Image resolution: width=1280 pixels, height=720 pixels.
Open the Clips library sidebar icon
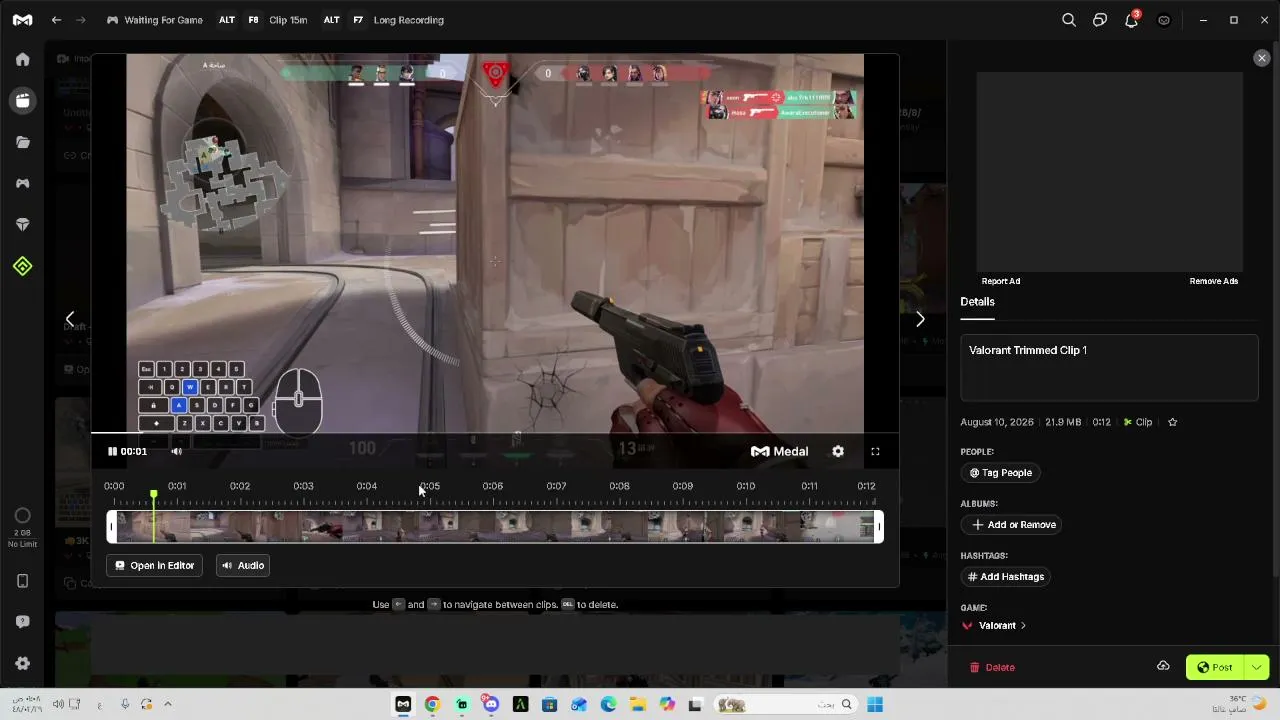point(22,100)
